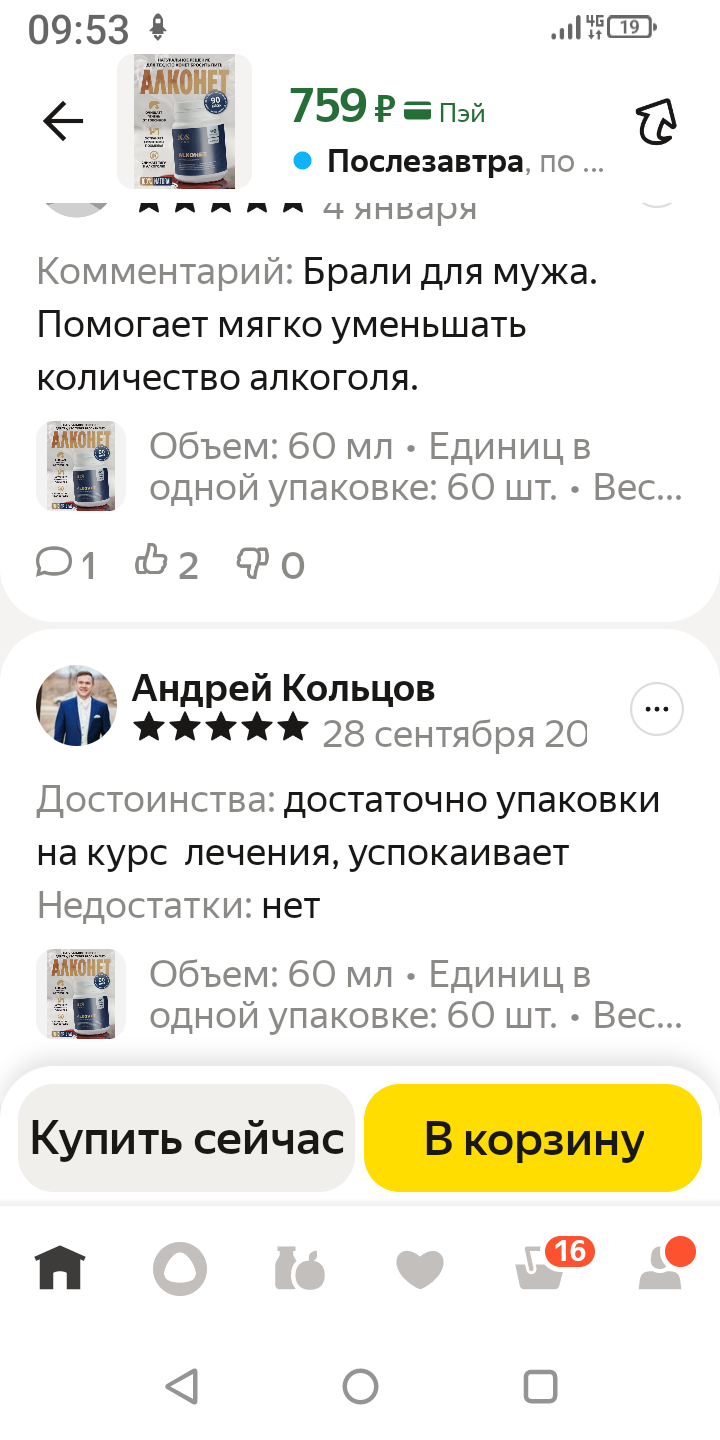Screen dimensions: 720x1440
Task: Dislike the first review with thumbs down
Action: 269,565
